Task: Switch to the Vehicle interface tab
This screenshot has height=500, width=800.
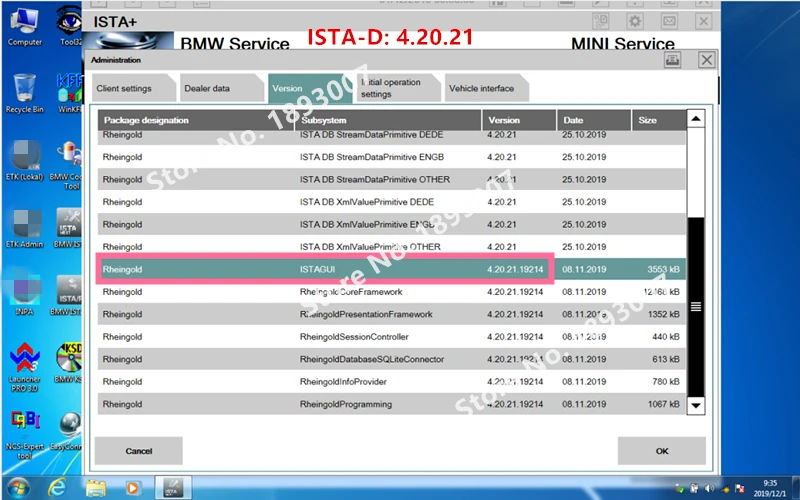Action: point(485,88)
